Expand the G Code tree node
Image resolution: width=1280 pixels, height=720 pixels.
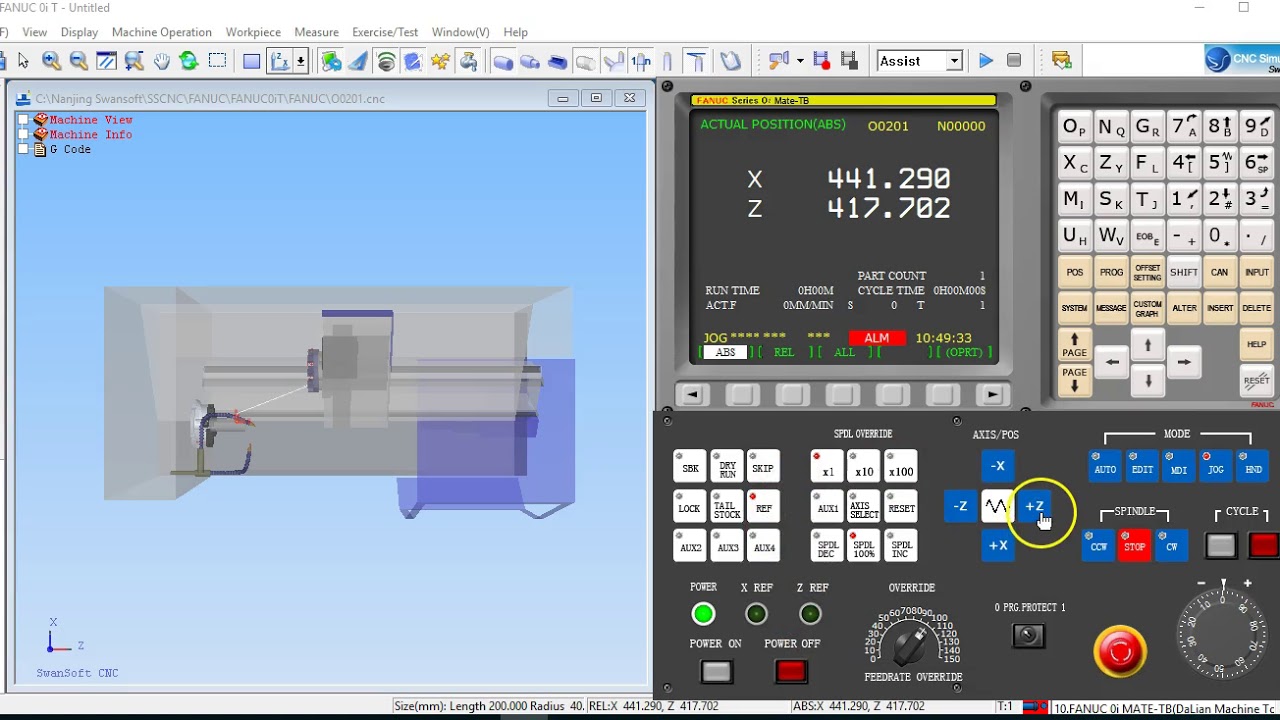[24, 150]
